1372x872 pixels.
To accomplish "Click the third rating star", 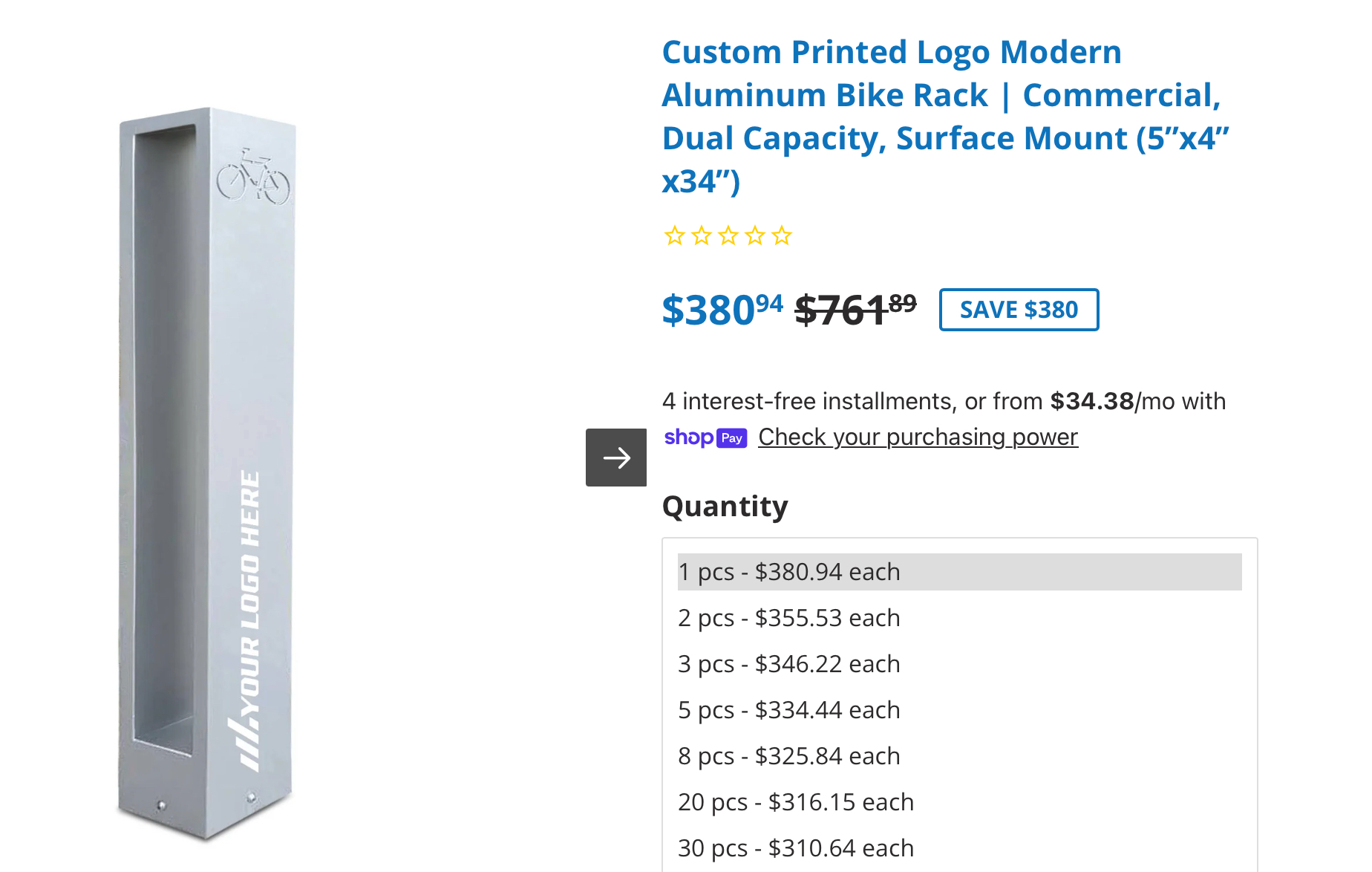I will [728, 236].
